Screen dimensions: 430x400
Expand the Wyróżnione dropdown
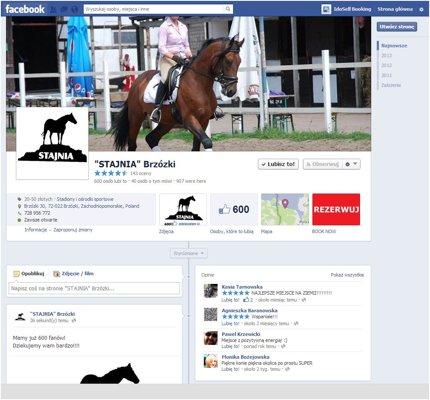coord(189,253)
